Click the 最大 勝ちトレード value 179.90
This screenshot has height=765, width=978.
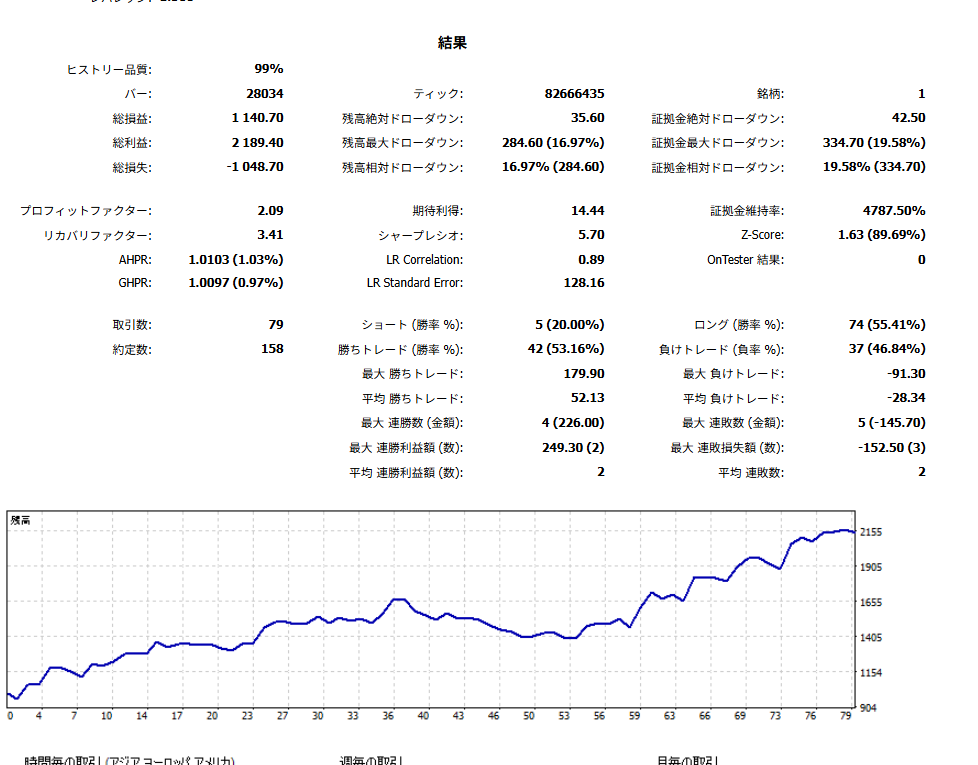(x=584, y=373)
